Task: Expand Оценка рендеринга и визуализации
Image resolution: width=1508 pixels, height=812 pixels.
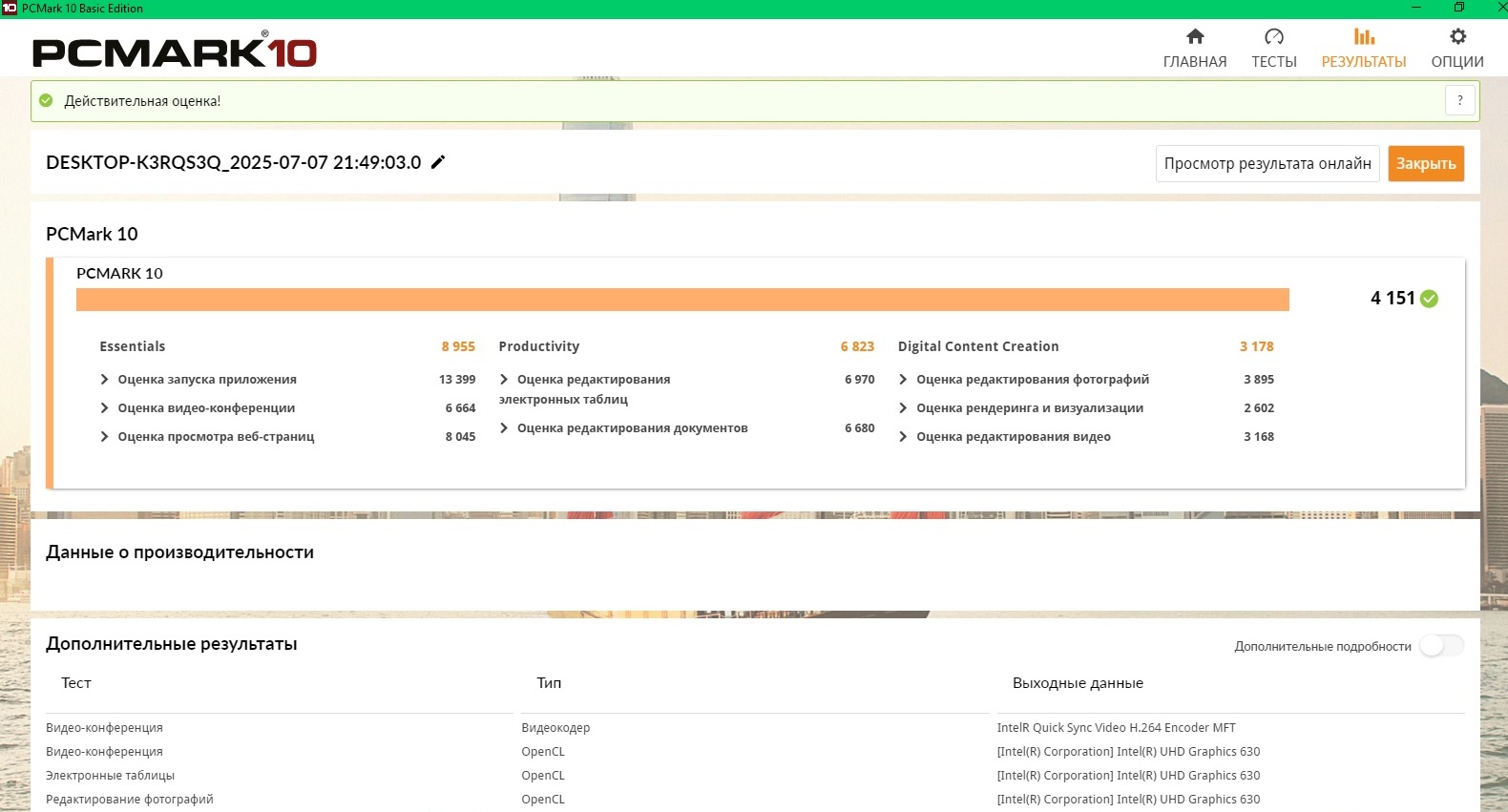Action: click(x=903, y=408)
